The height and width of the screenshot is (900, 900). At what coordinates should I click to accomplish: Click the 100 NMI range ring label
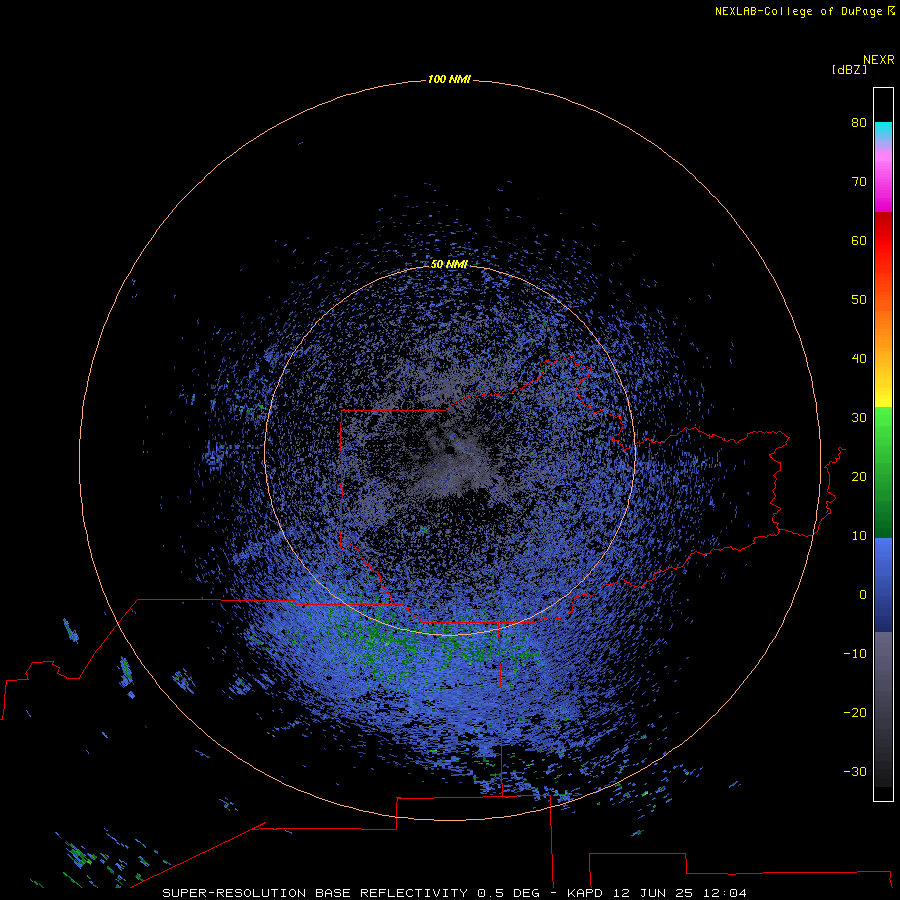[x=449, y=79]
